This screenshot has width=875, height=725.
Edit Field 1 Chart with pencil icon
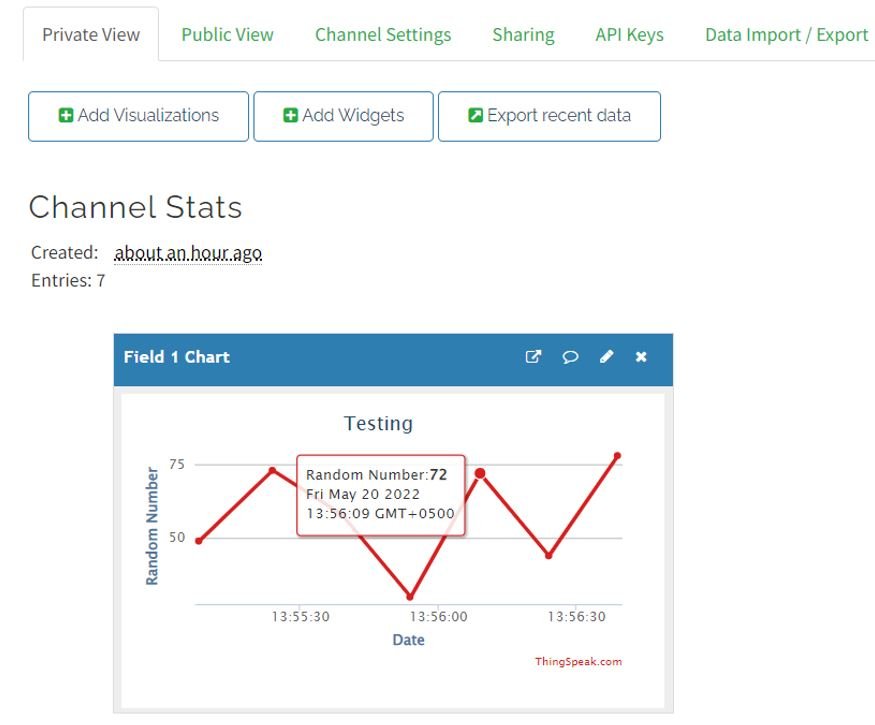click(x=607, y=357)
